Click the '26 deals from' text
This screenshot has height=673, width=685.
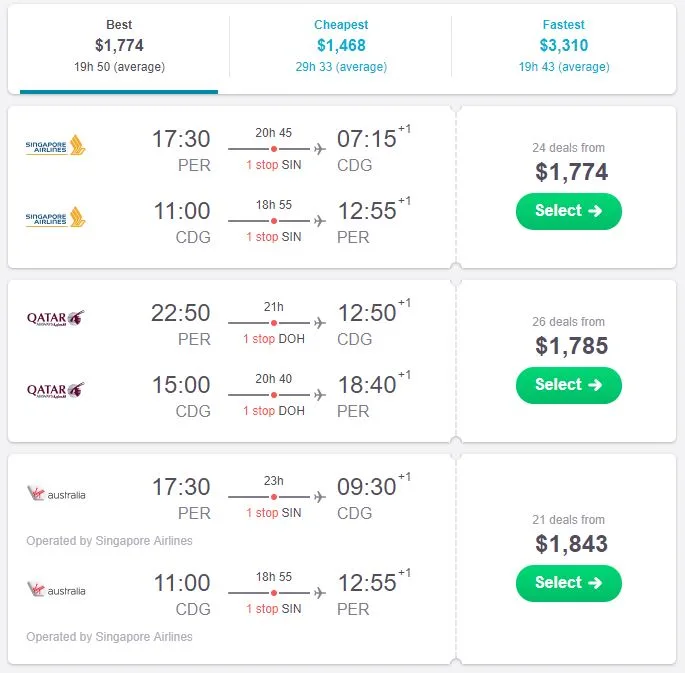tap(568, 322)
